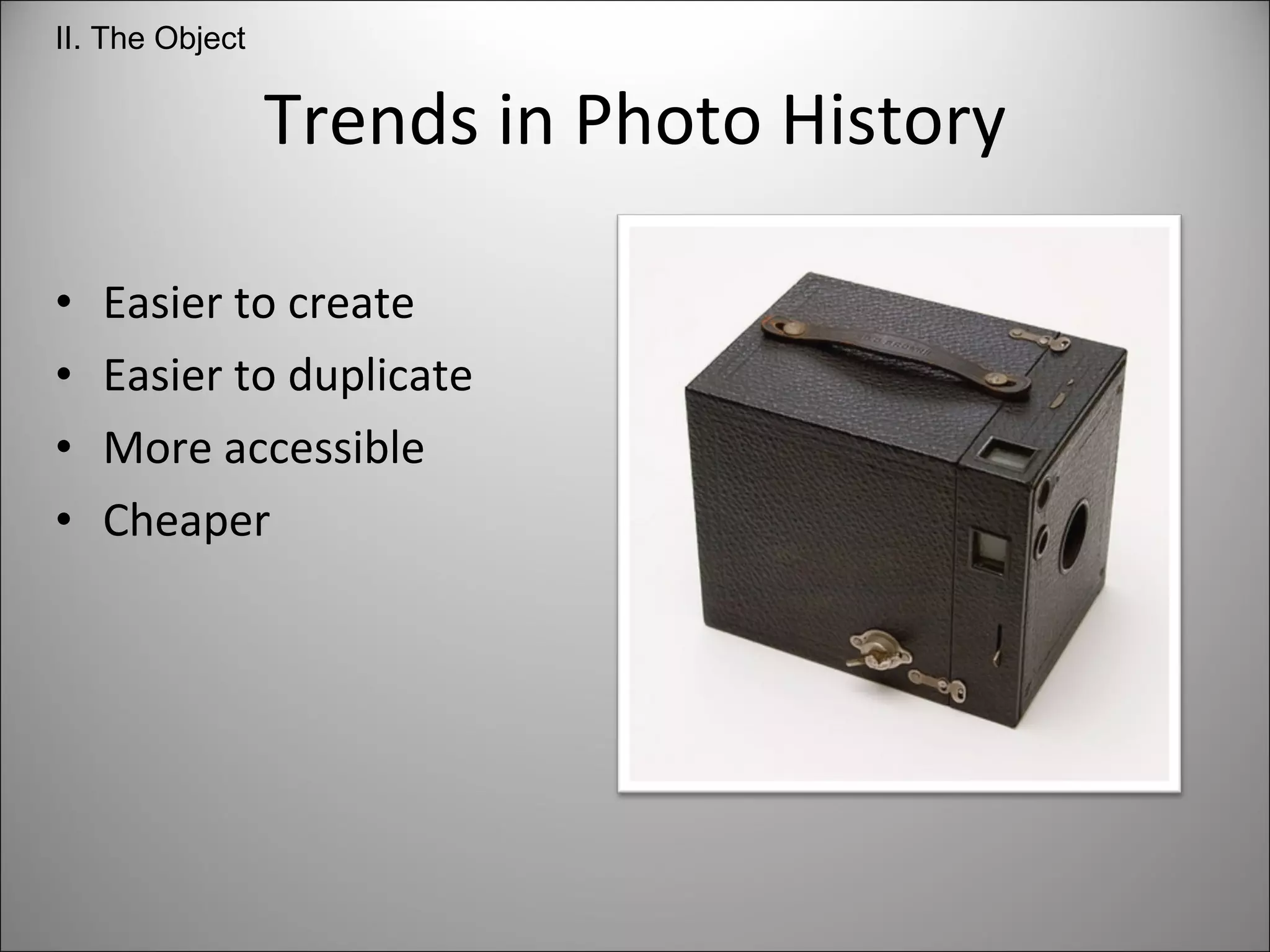Click the box camera photograph
The image size is (1270, 952).
pyautogui.click(x=899, y=503)
